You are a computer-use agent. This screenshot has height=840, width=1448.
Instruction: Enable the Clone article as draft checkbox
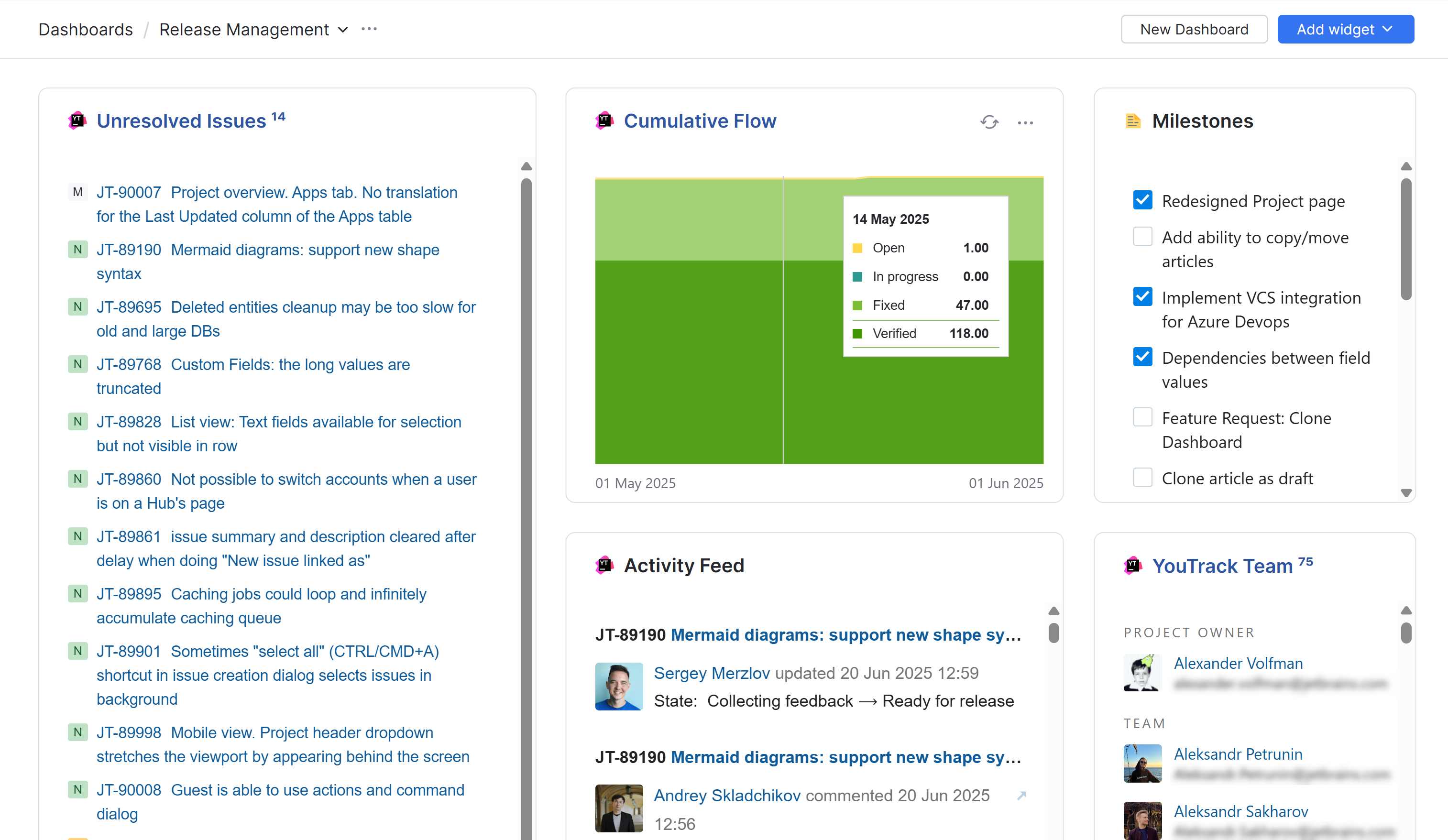(x=1142, y=477)
